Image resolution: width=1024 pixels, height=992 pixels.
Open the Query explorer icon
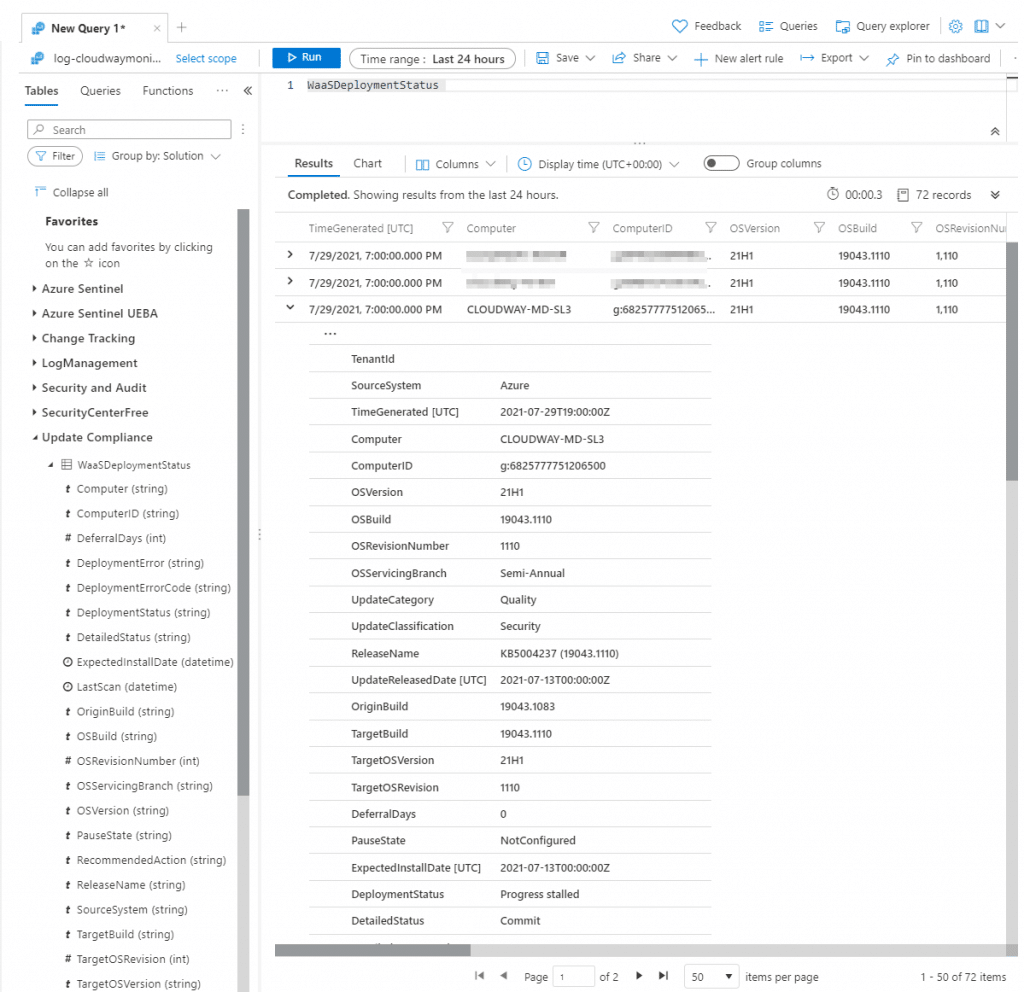842,26
